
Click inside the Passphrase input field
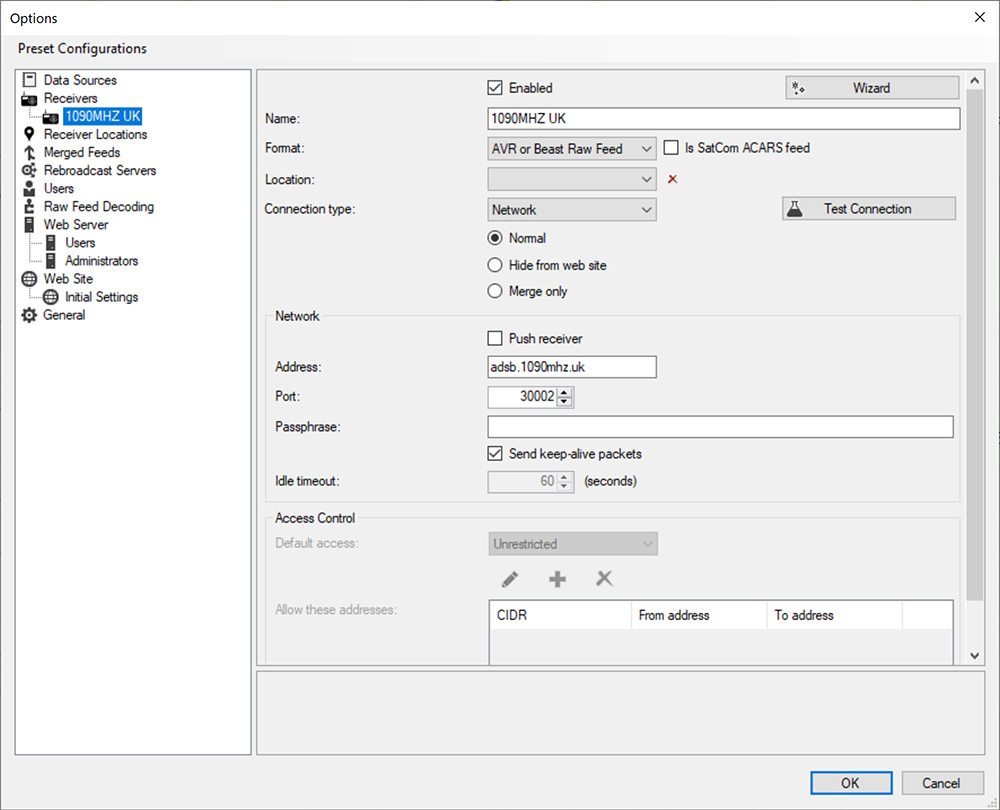[720, 427]
